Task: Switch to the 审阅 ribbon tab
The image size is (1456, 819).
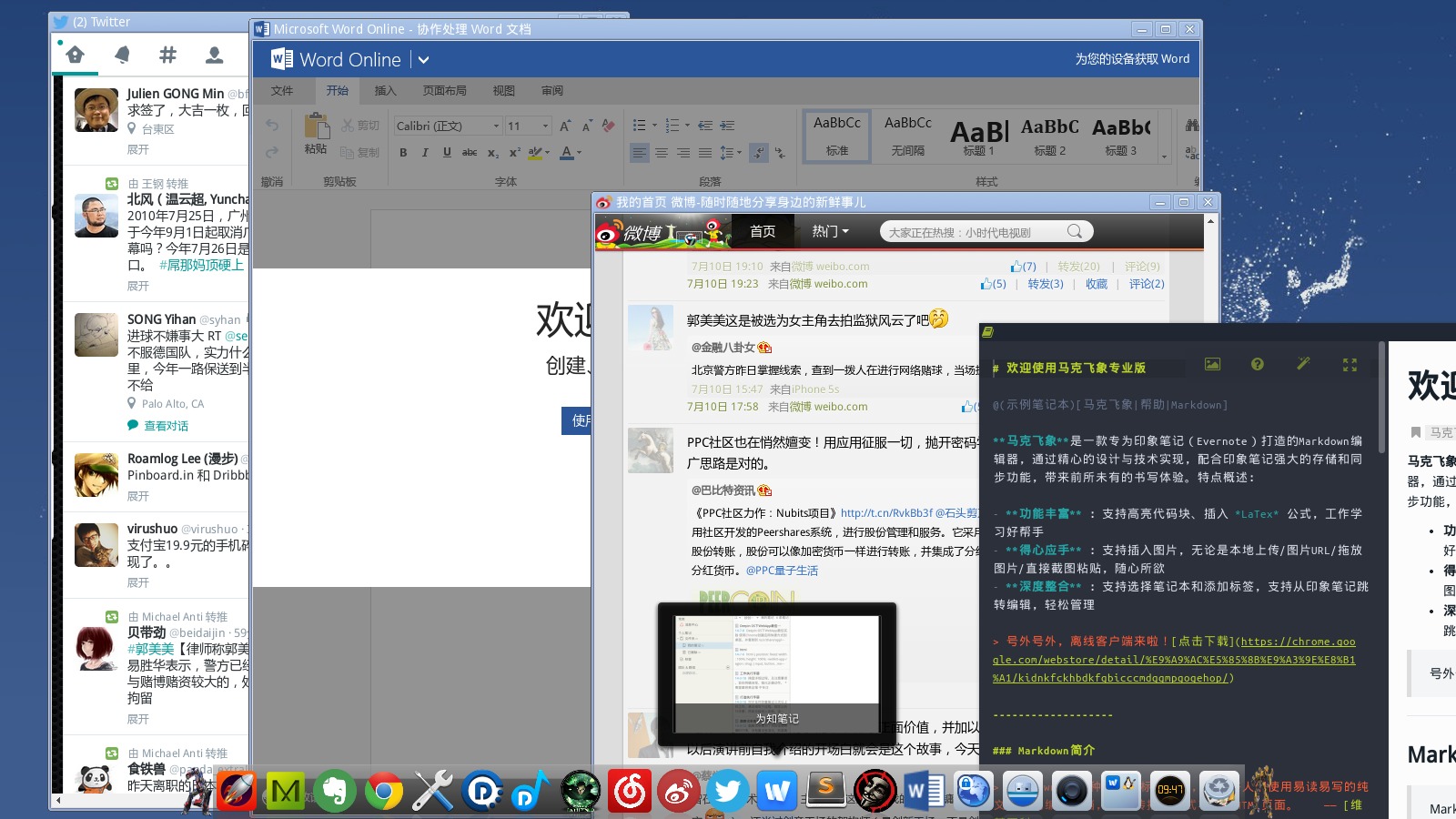Action: (552, 91)
